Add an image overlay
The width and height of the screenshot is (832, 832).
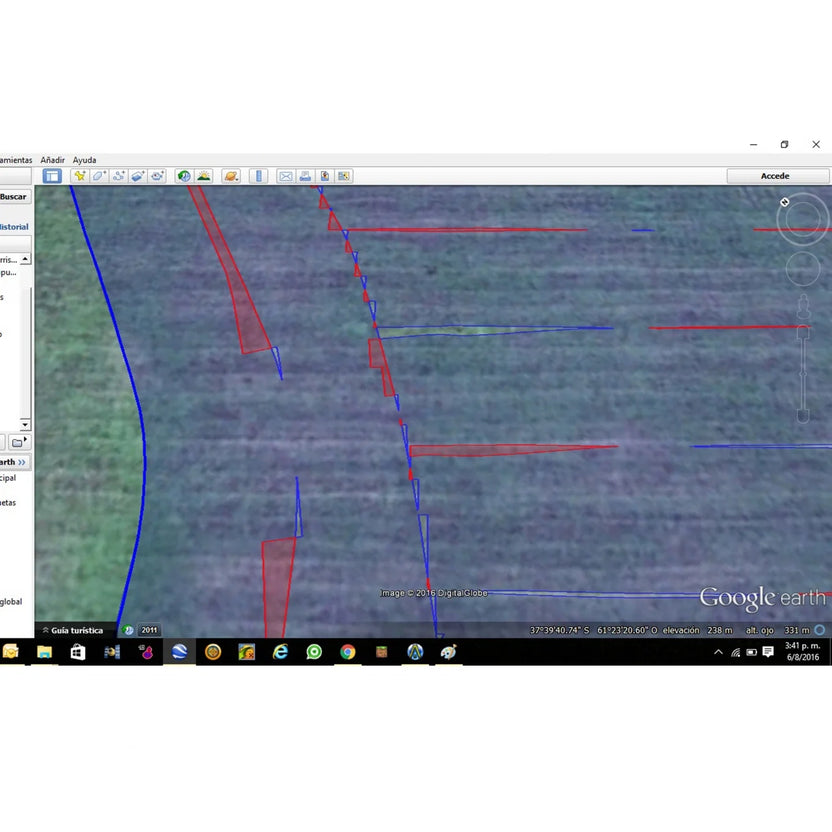point(138,176)
